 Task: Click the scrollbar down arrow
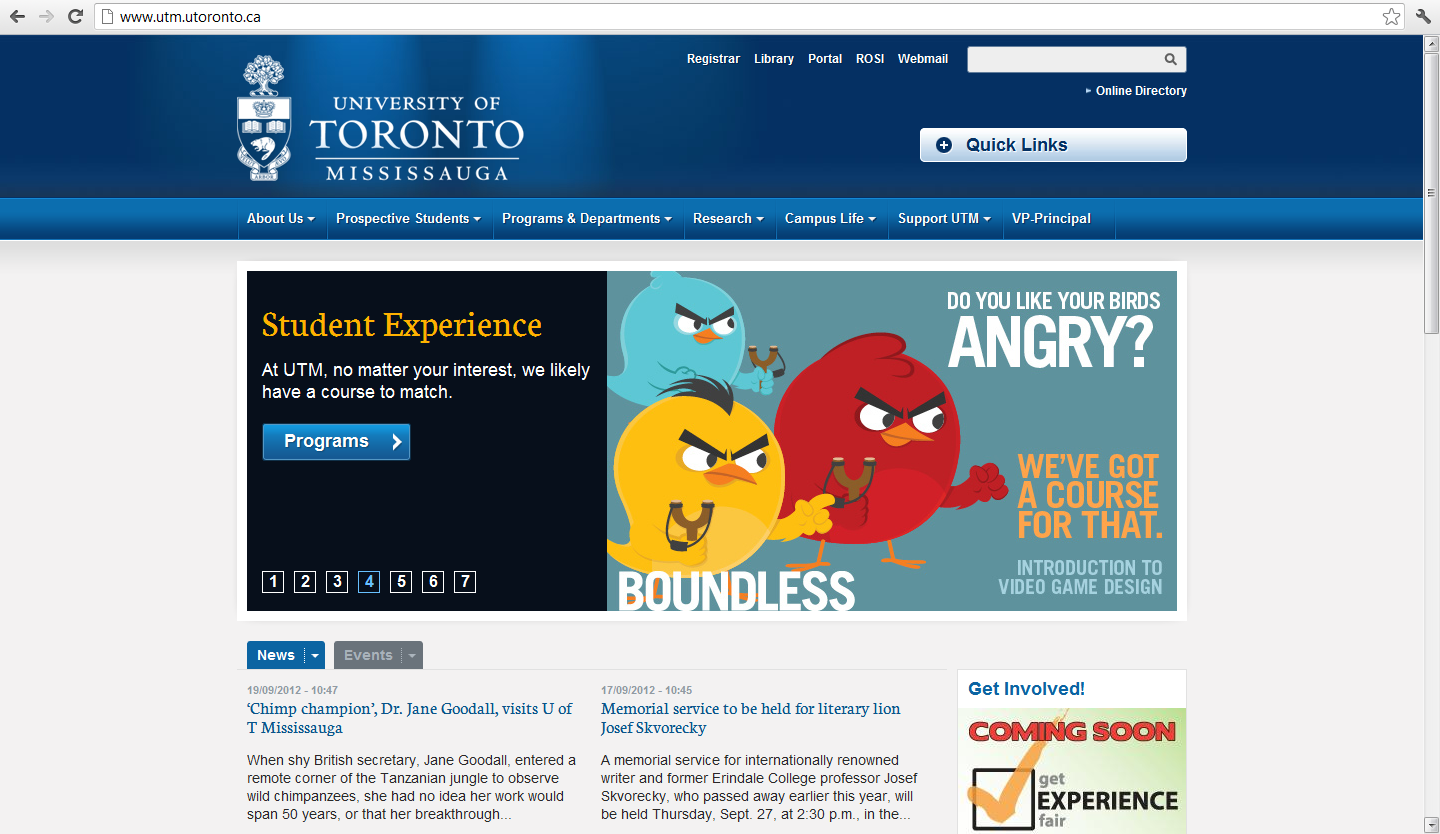point(1431,824)
